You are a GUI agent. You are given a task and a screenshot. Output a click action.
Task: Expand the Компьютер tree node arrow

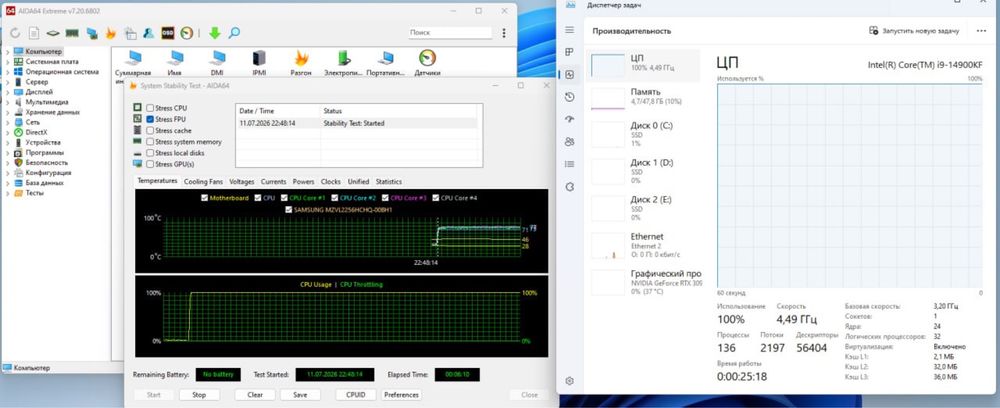point(8,52)
